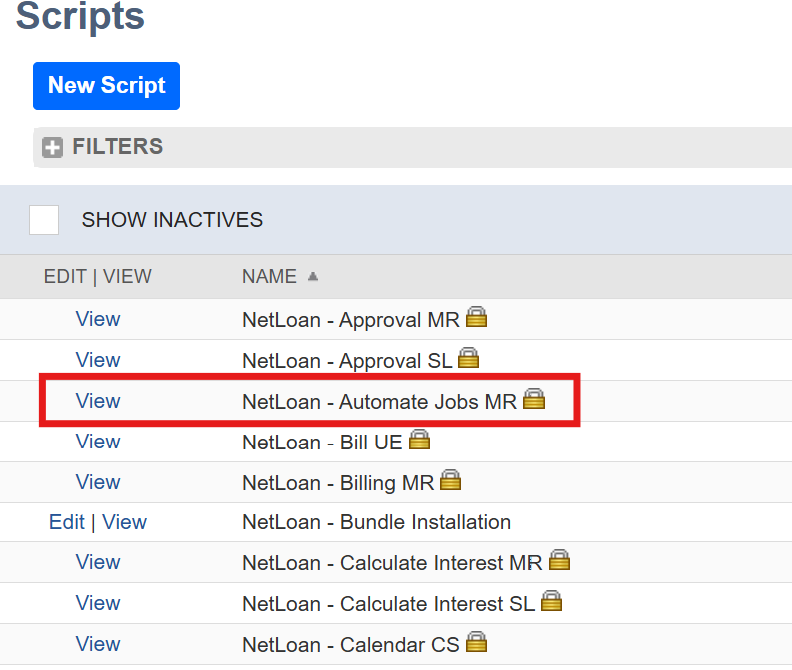Click lock icon next to NetLoan - Approval MR
The height and width of the screenshot is (670, 792).
coord(476,319)
